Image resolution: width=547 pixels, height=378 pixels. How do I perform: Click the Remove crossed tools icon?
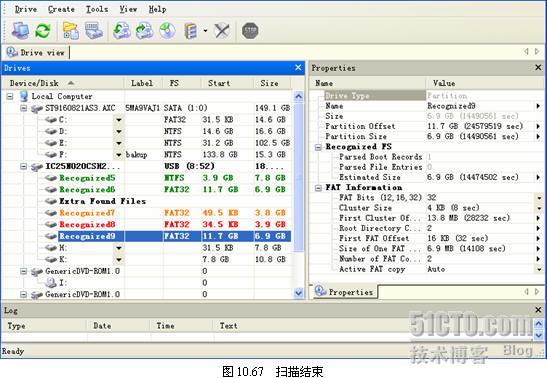222,31
